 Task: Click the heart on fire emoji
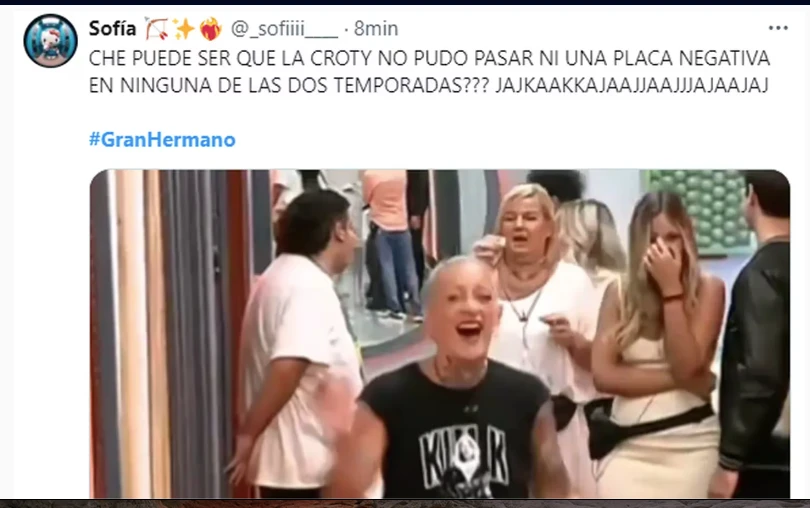coord(210,29)
